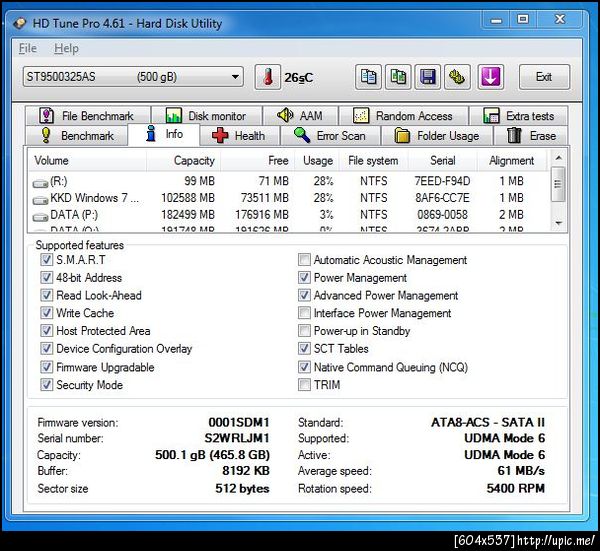Open the ST9500325AS drive dropdown
The image size is (600, 551).
(x=133, y=77)
